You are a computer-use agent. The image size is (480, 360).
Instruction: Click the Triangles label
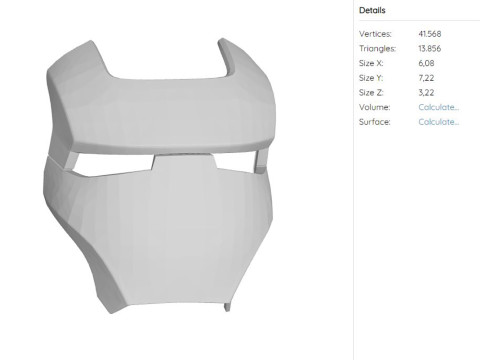point(377,49)
